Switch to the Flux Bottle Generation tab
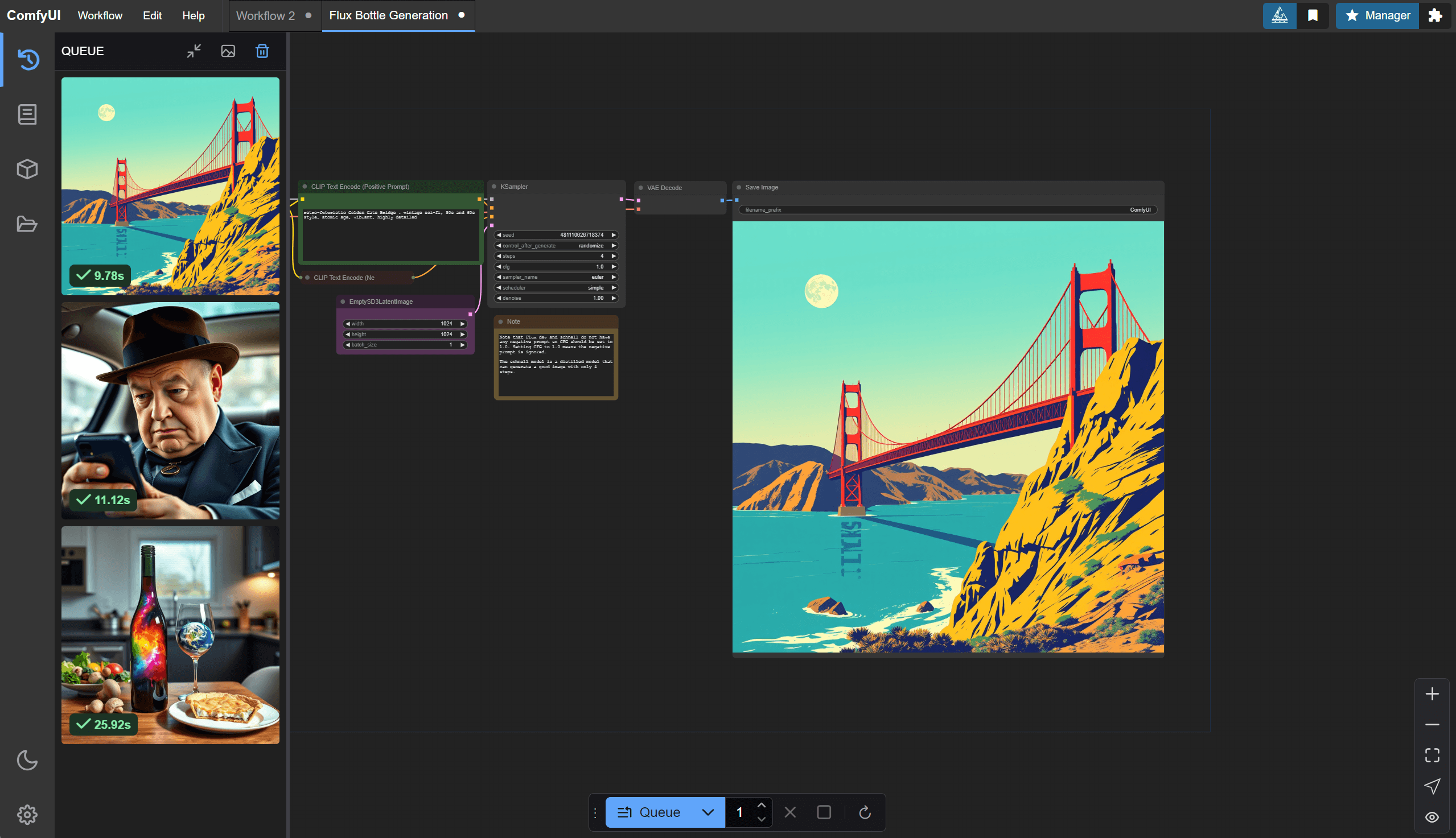Viewport: 1456px width, 838px height. [x=390, y=15]
